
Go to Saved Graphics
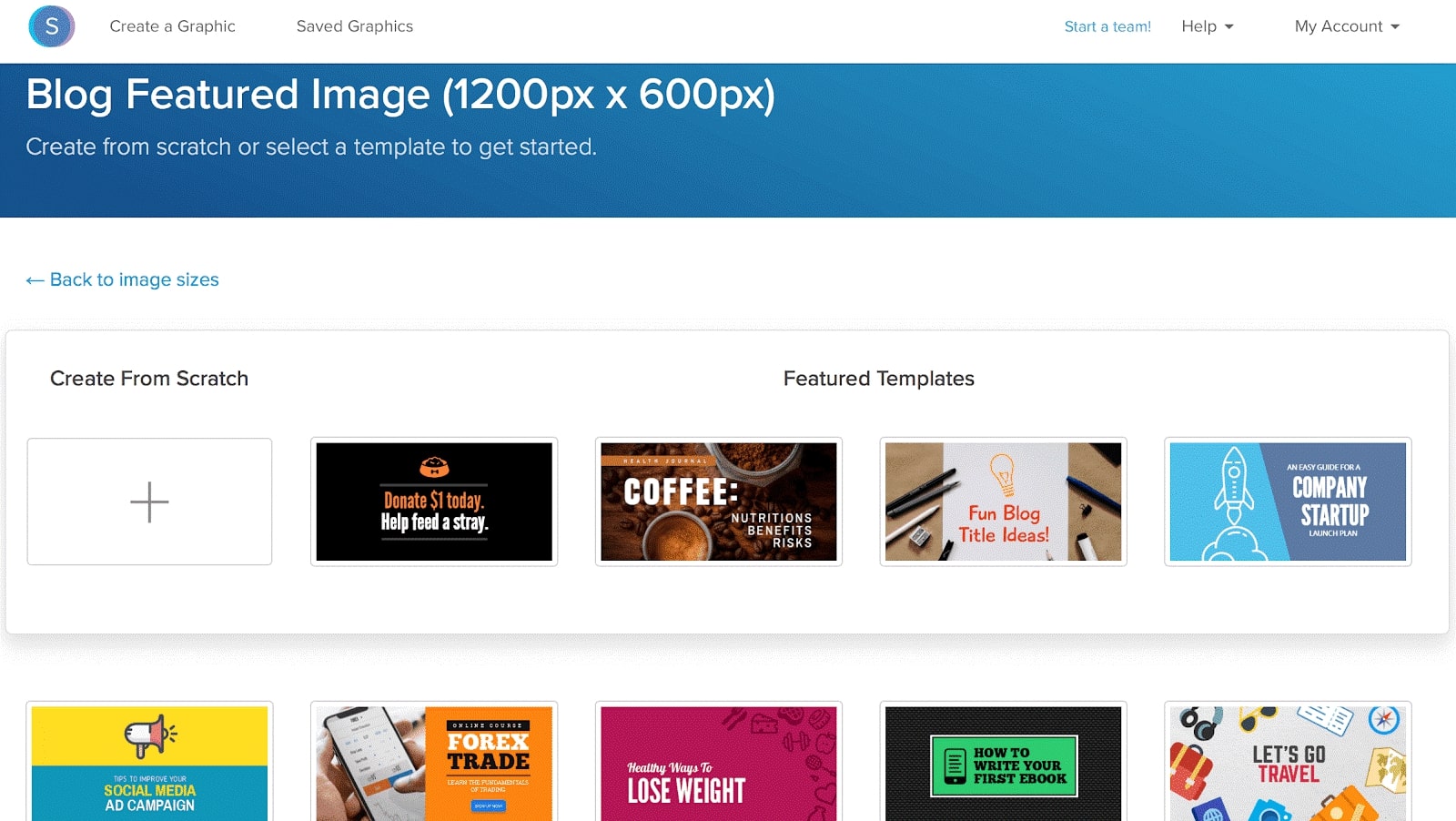tap(354, 26)
